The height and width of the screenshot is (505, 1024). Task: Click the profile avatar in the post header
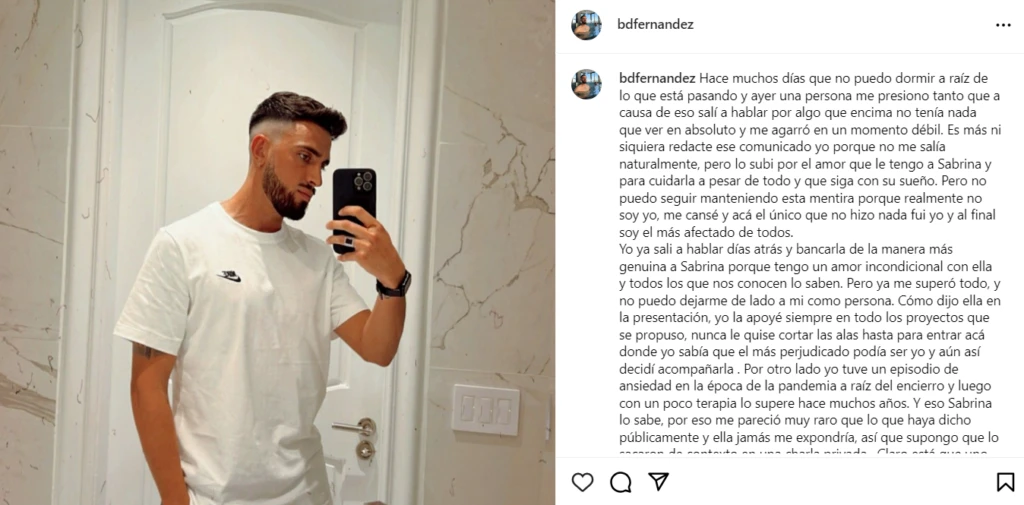pos(586,25)
